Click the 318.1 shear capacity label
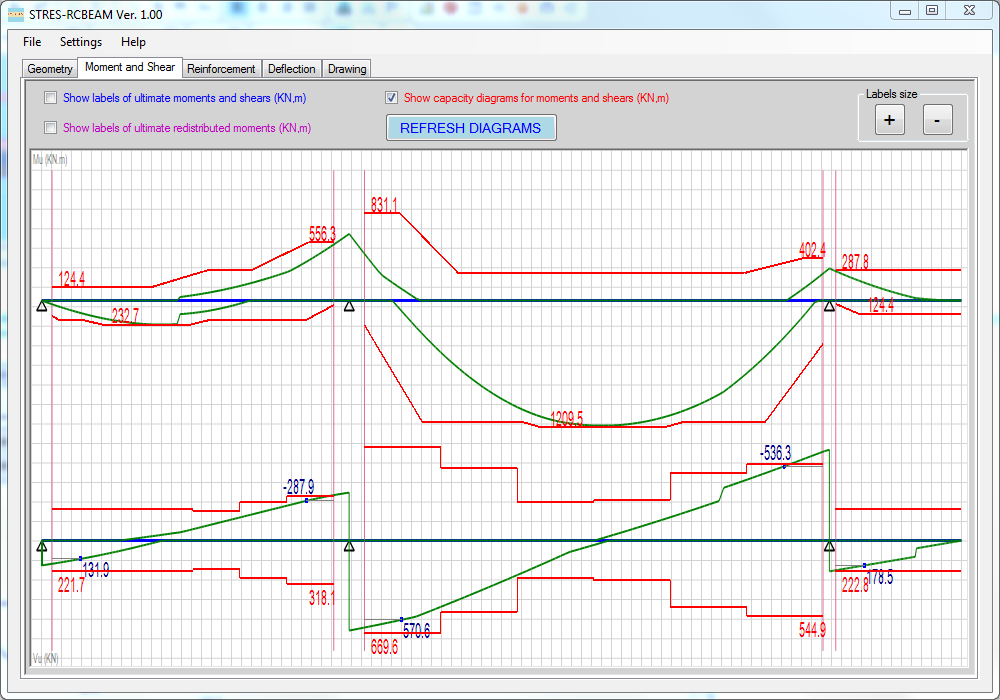 pos(321,598)
